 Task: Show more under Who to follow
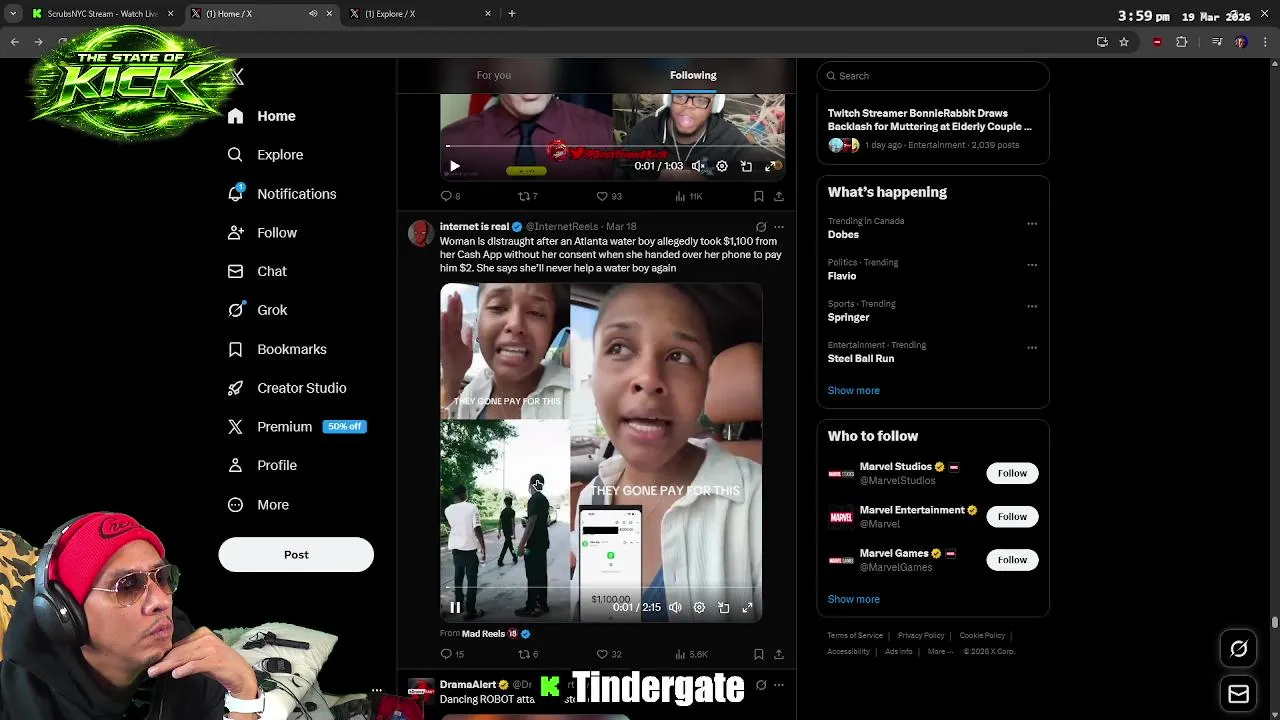click(854, 599)
